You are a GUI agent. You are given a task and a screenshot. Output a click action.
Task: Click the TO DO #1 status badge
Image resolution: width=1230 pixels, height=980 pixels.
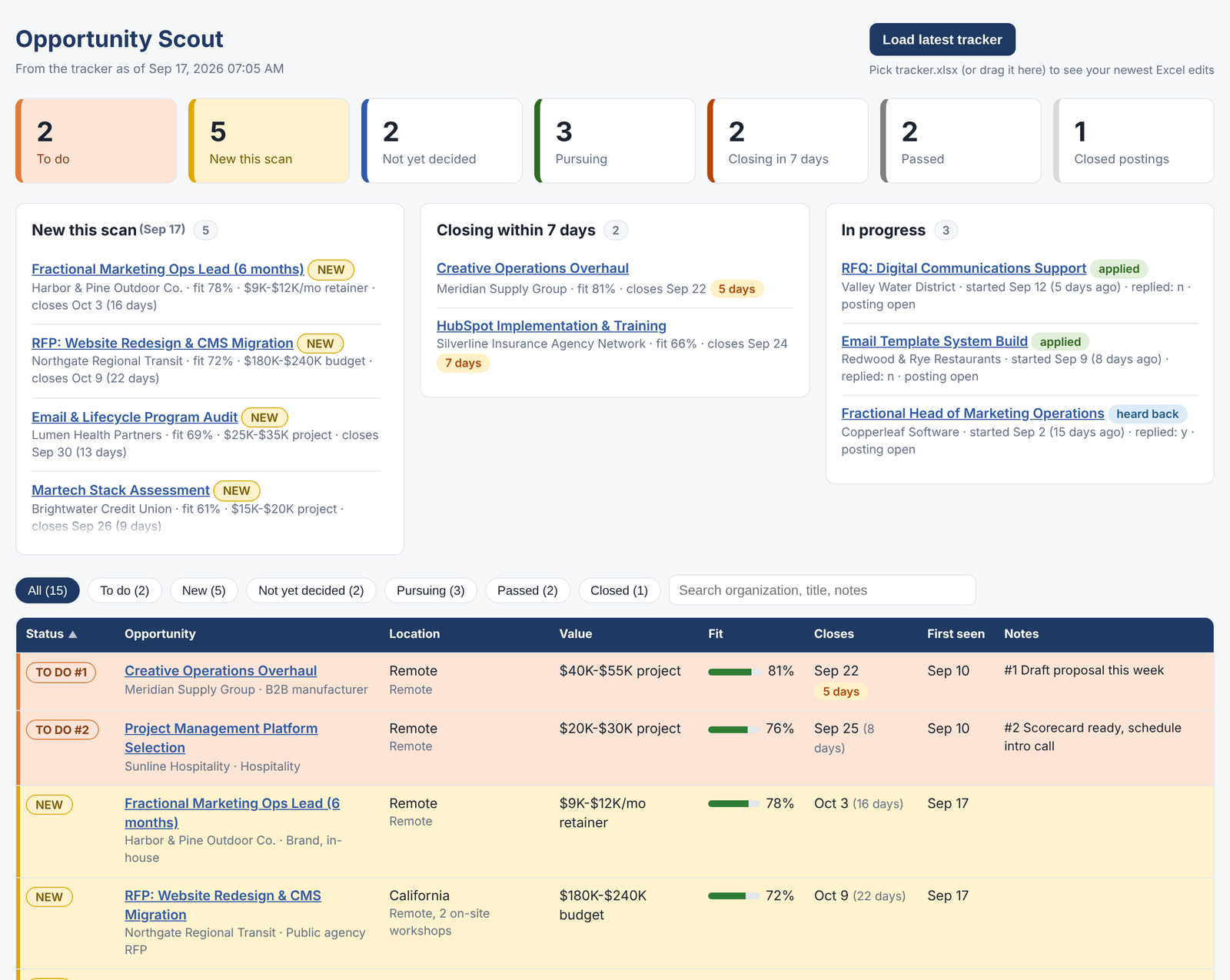click(x=61, y=673)
